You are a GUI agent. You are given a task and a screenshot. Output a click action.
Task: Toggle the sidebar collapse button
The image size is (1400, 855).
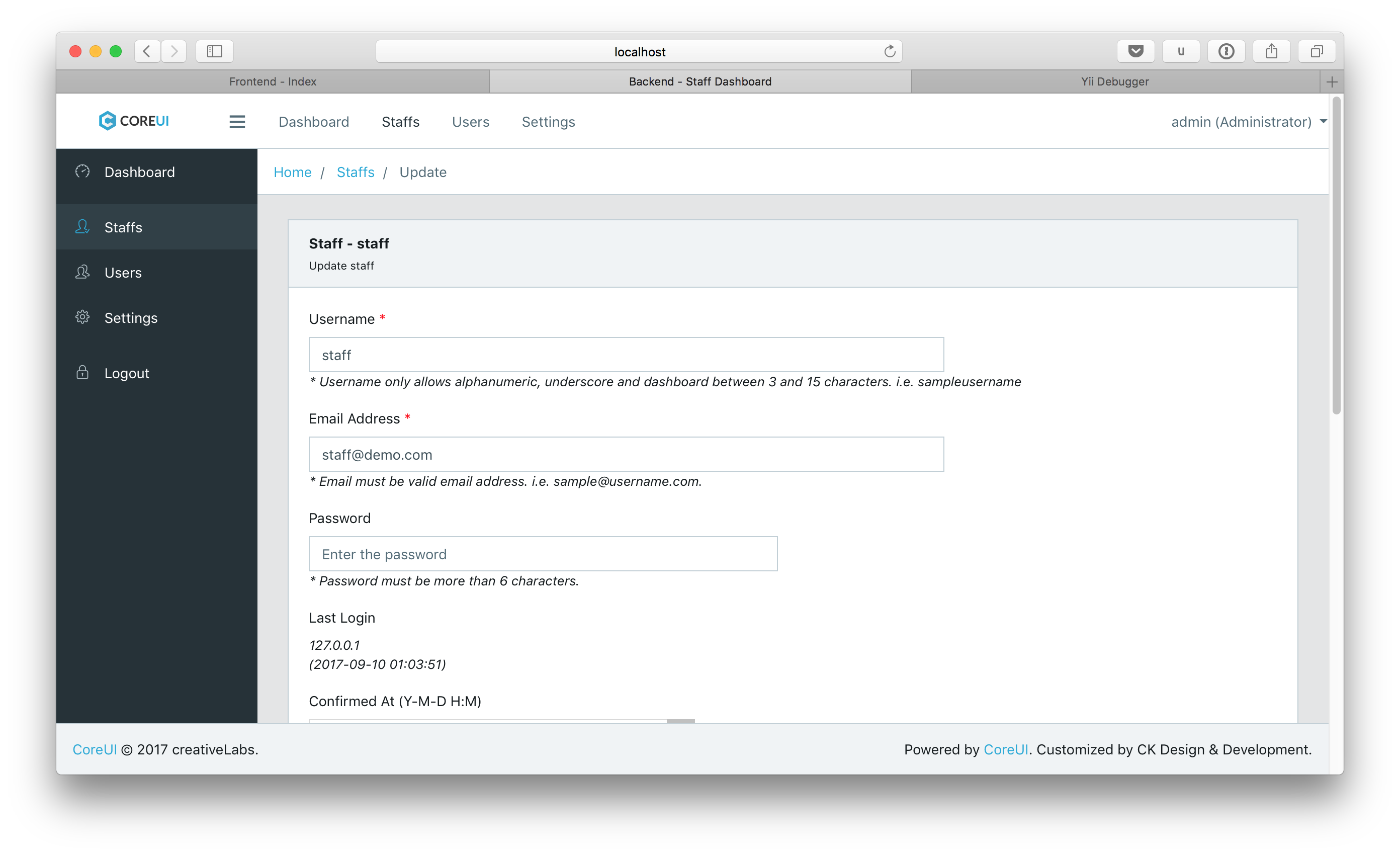(x=237, y=122)
